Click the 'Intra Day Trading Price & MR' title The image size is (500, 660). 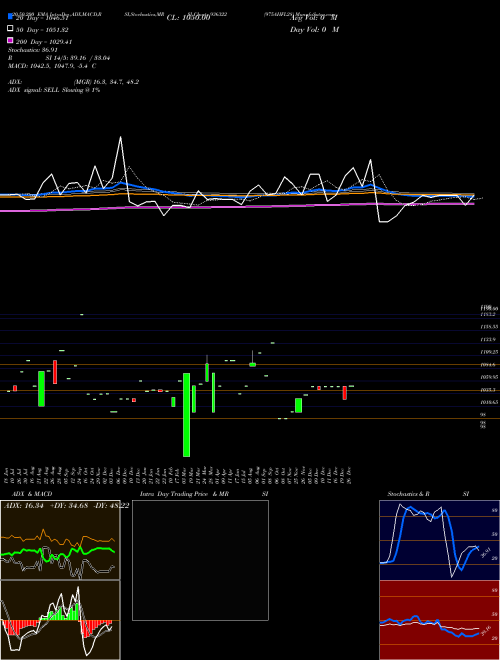point(184,494)
